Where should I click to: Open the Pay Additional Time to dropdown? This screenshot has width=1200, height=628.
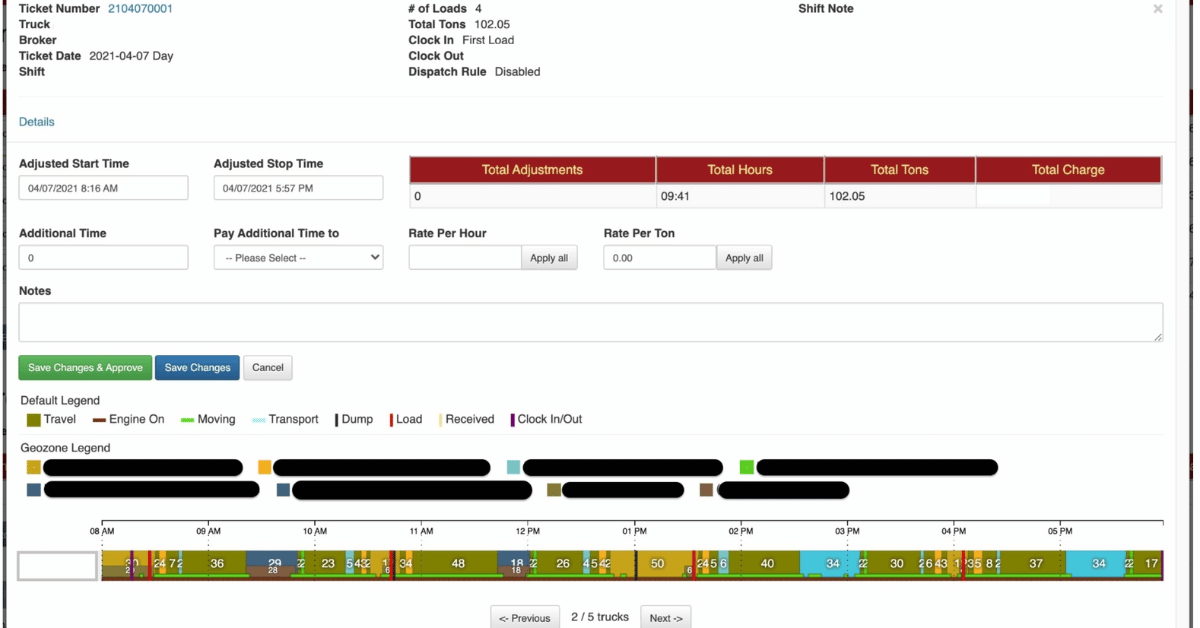298,258
